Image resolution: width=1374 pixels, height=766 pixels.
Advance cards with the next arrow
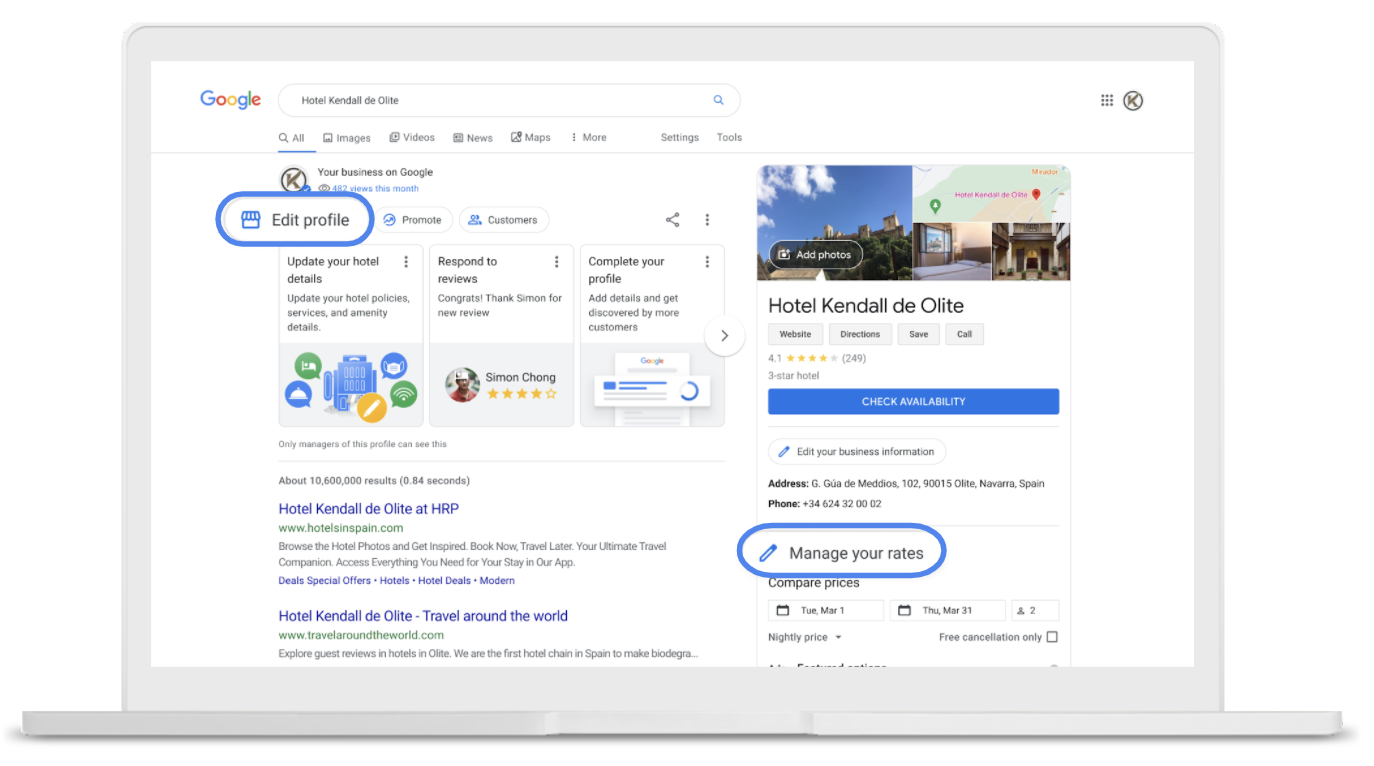click(x=725, y=336)
